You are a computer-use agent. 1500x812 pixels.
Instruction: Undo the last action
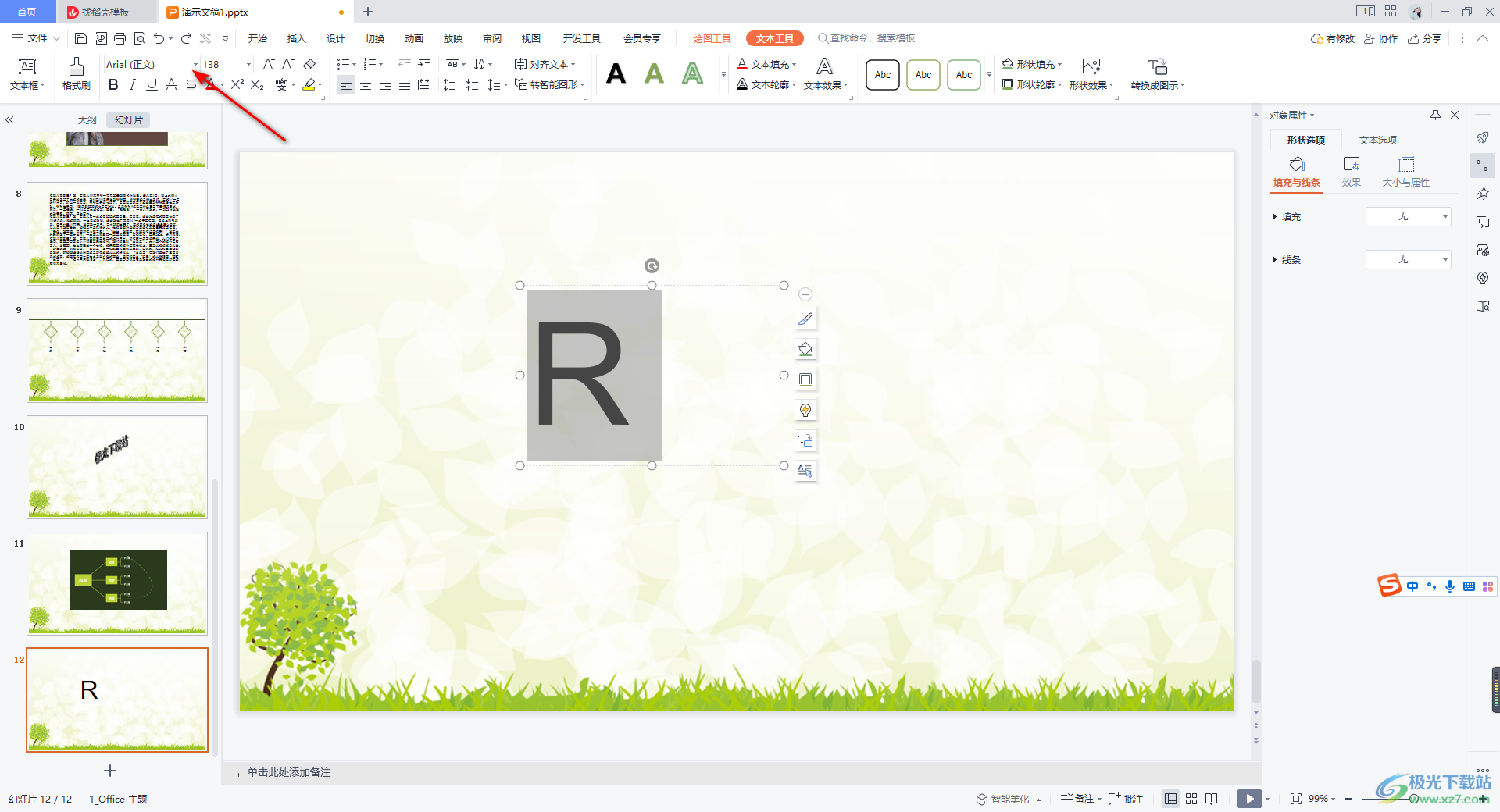pyautogui.click(x=159, y=38)
